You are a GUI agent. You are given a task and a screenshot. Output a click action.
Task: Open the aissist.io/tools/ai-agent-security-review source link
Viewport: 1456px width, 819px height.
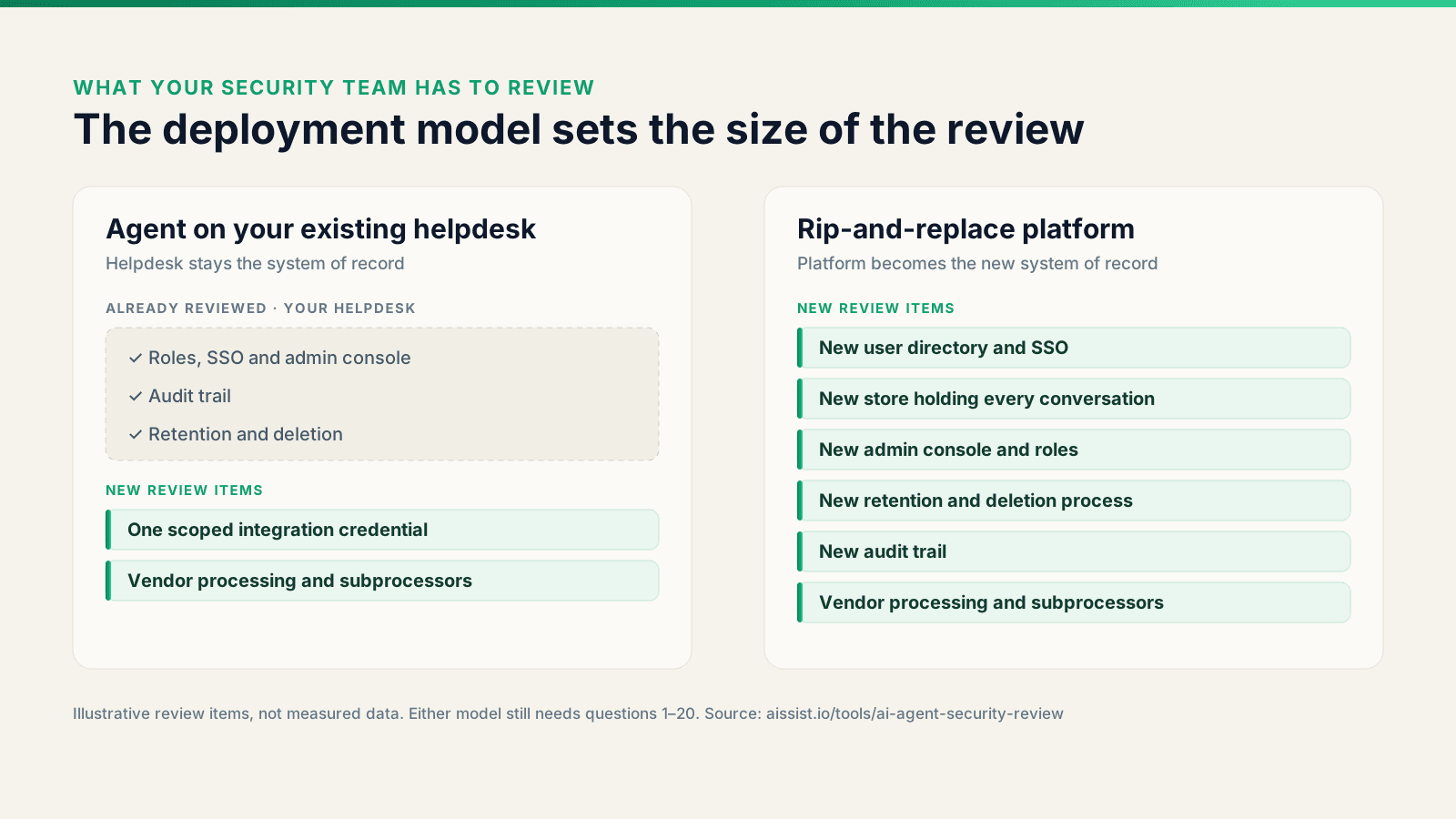915,713
